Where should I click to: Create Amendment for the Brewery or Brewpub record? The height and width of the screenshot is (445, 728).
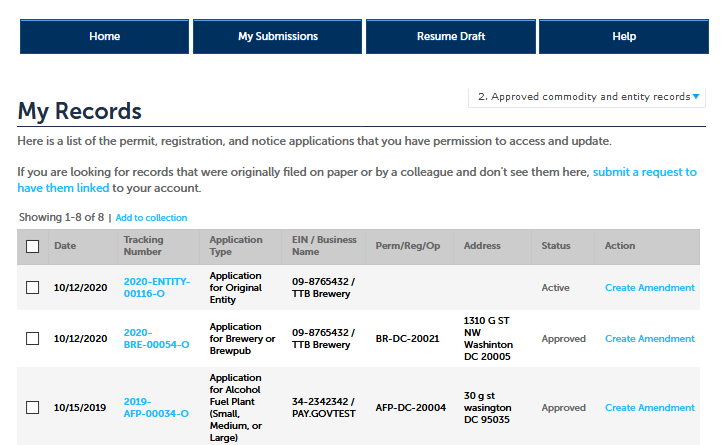[649, 339]
